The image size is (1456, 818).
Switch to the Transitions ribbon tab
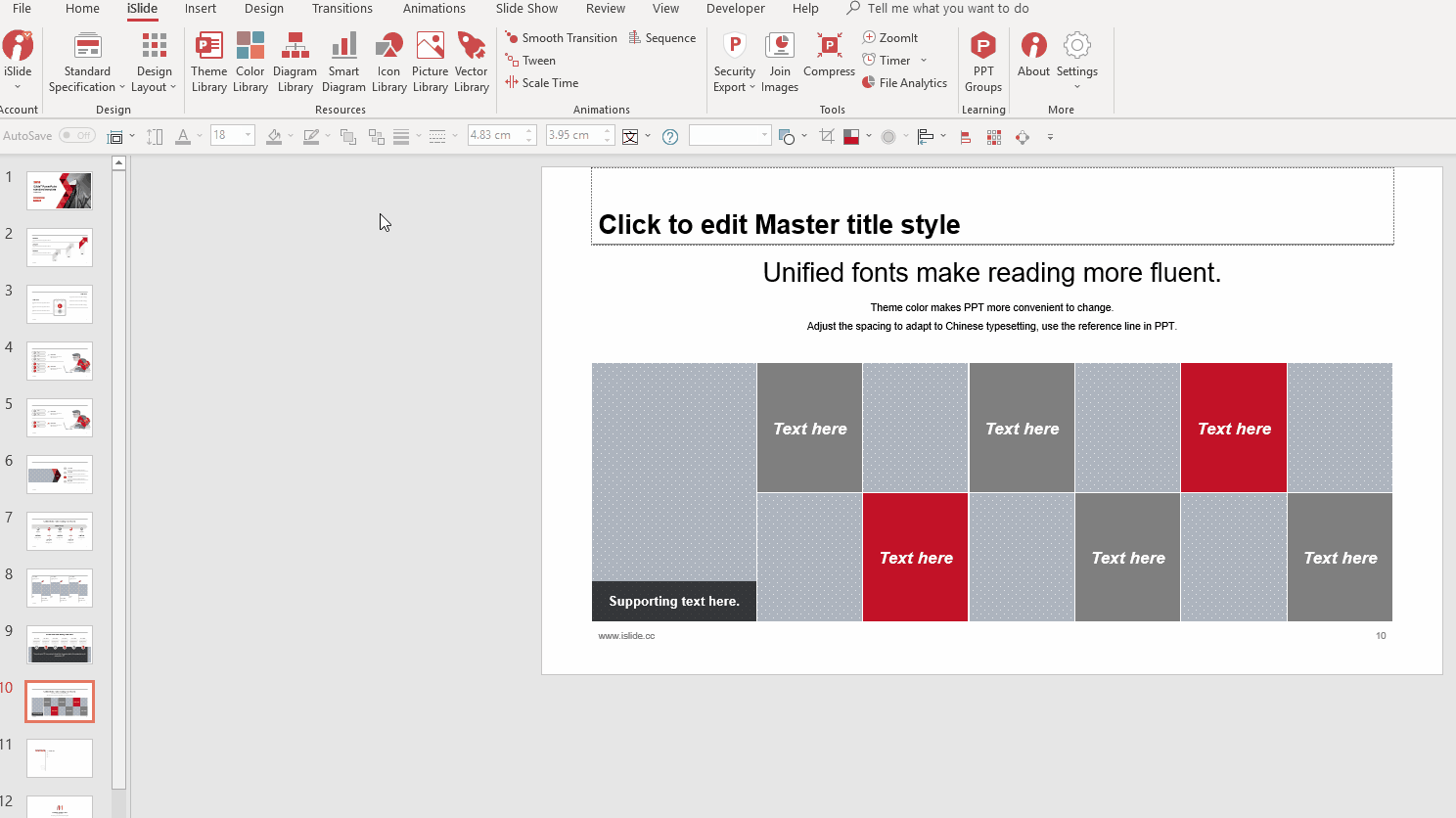pos(341,9)
